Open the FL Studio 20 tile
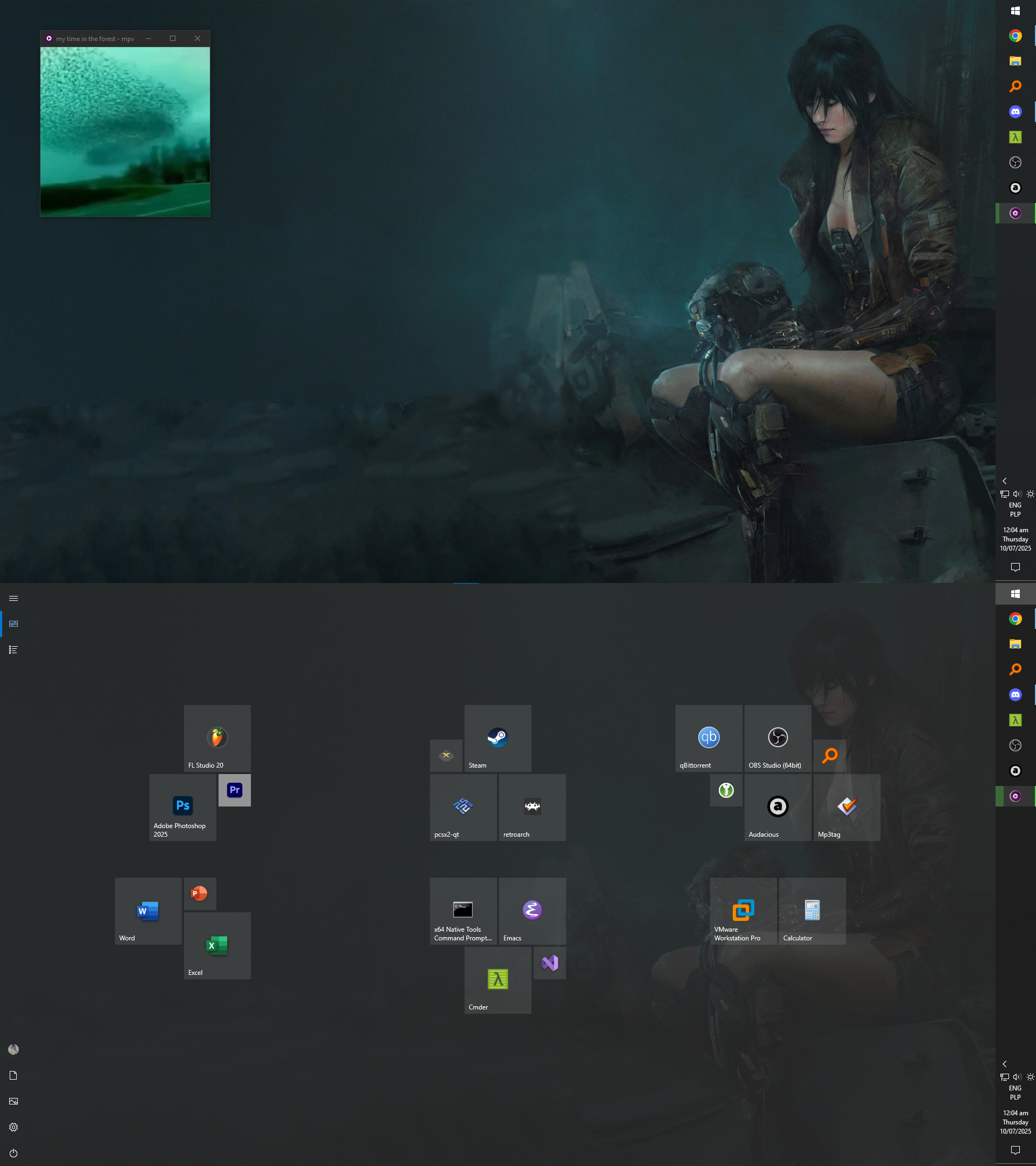 [217, 738]
